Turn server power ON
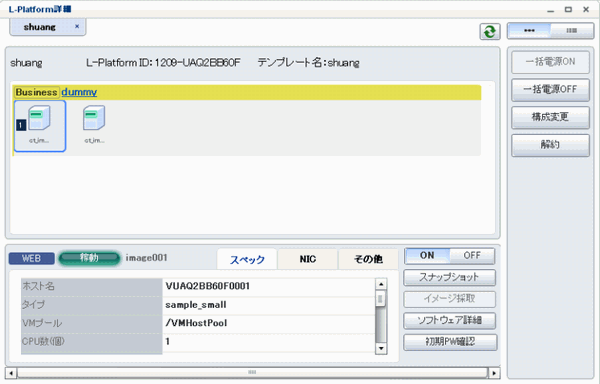Screen dimensions: 600x384 click(x=427, y=255)
